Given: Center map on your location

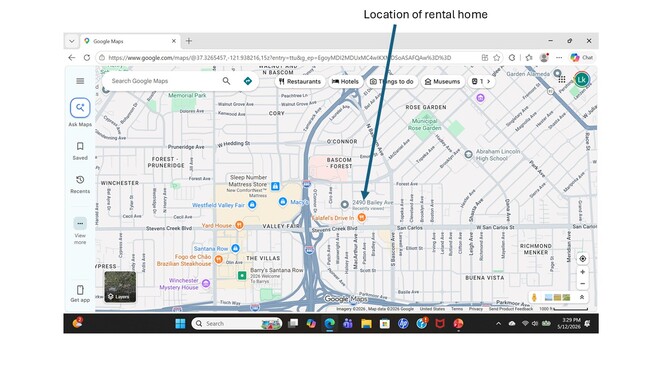Looking at the screenshot, I should point(582,259).
